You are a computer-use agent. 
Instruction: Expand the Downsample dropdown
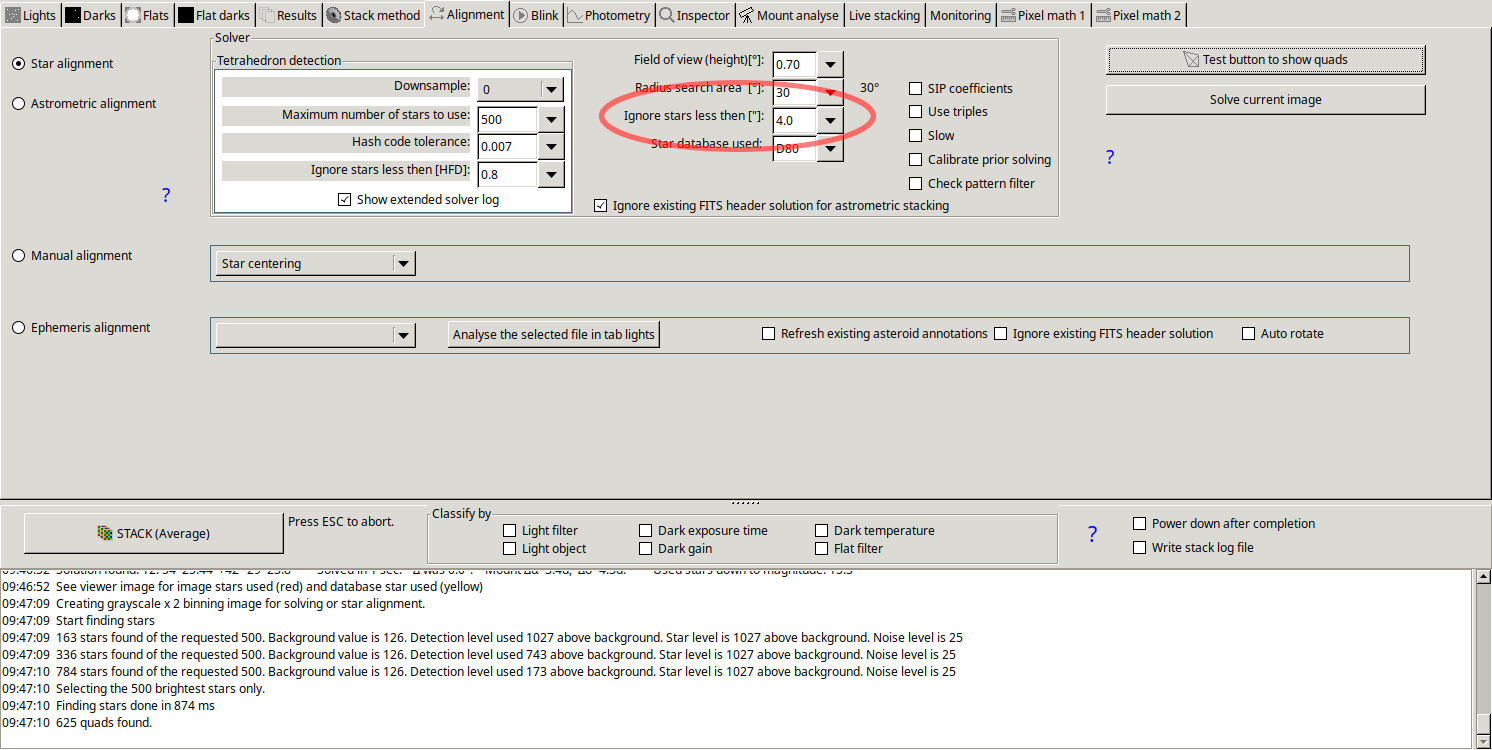(552, 89)
